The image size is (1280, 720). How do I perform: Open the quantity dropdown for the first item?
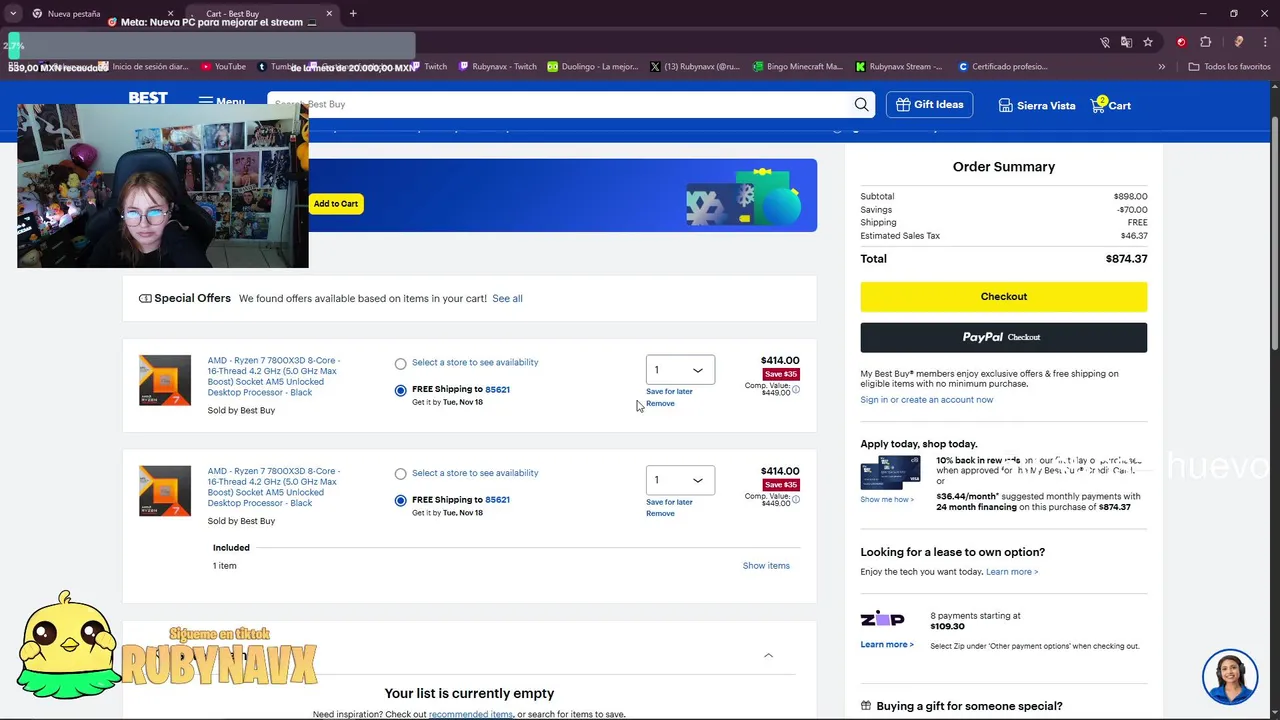tap(680, 370)
